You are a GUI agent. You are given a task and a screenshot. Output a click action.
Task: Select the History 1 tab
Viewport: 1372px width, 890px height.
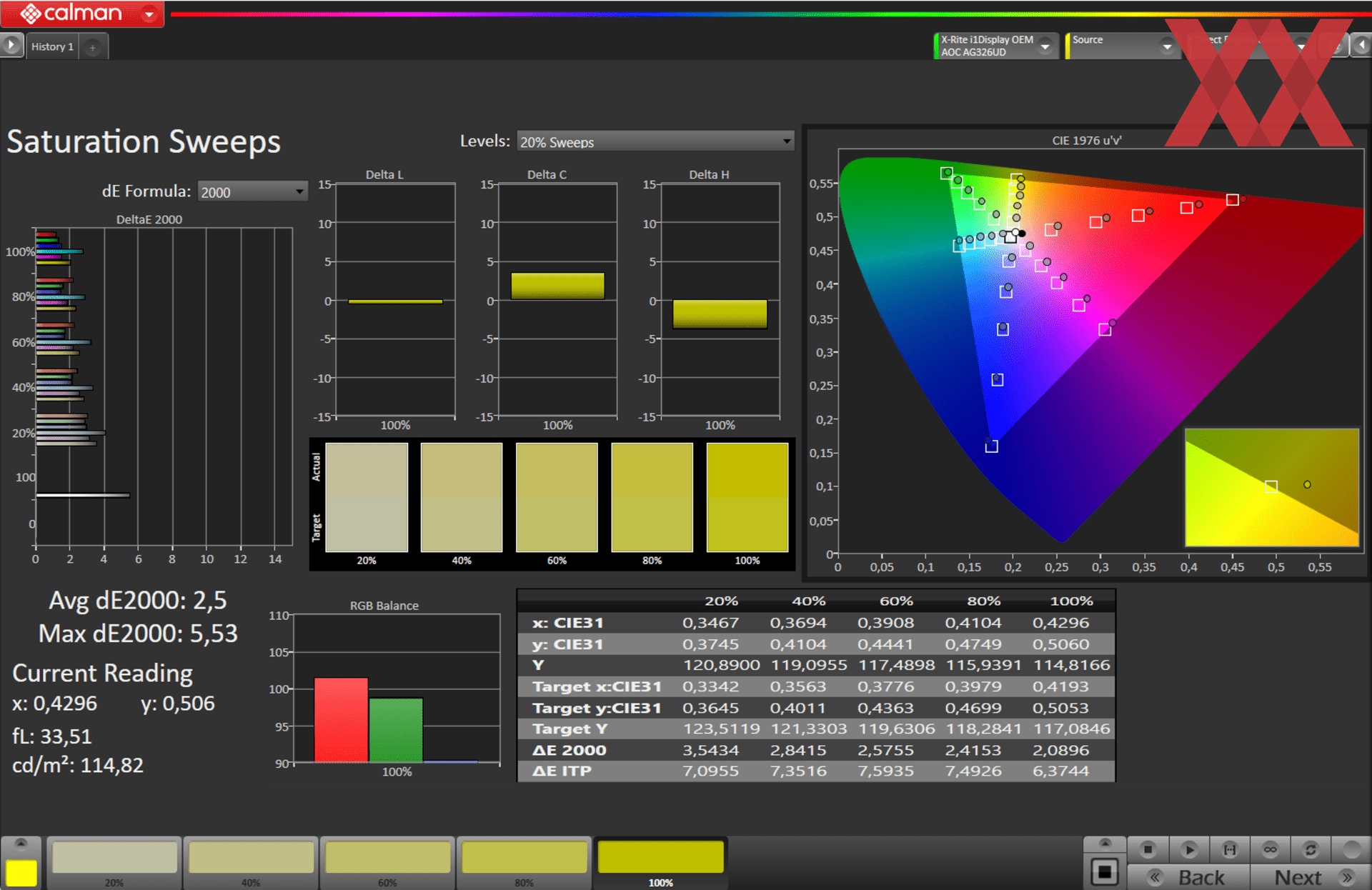coord(52,46)
